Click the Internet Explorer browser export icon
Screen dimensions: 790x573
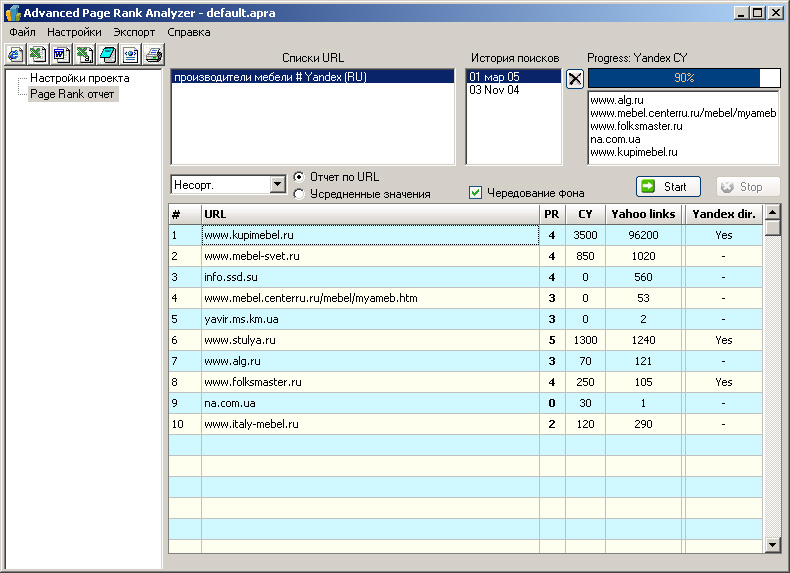click(x=16, y=54)
